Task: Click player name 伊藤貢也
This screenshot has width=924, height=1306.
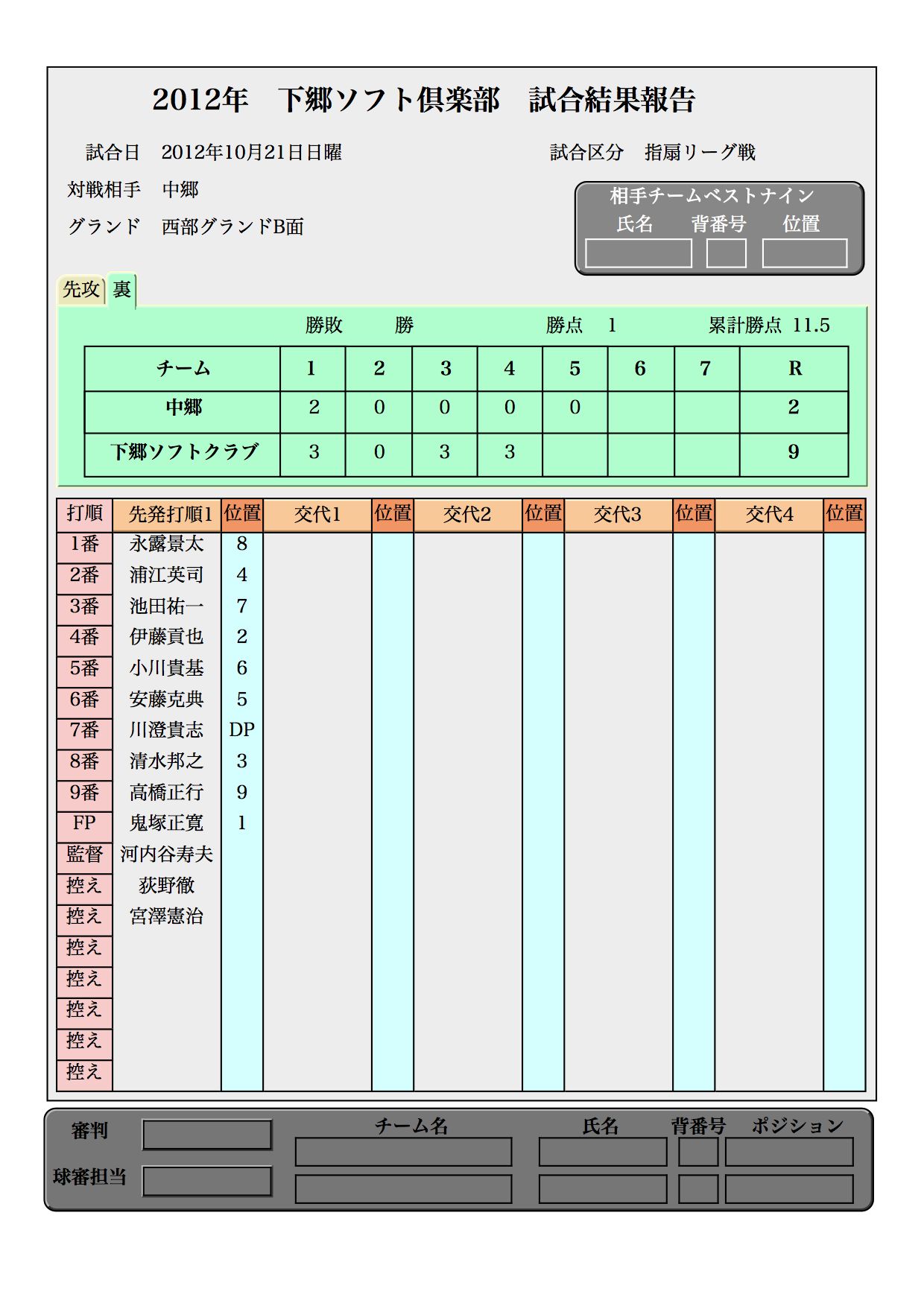Action: (x=167, y=637)
